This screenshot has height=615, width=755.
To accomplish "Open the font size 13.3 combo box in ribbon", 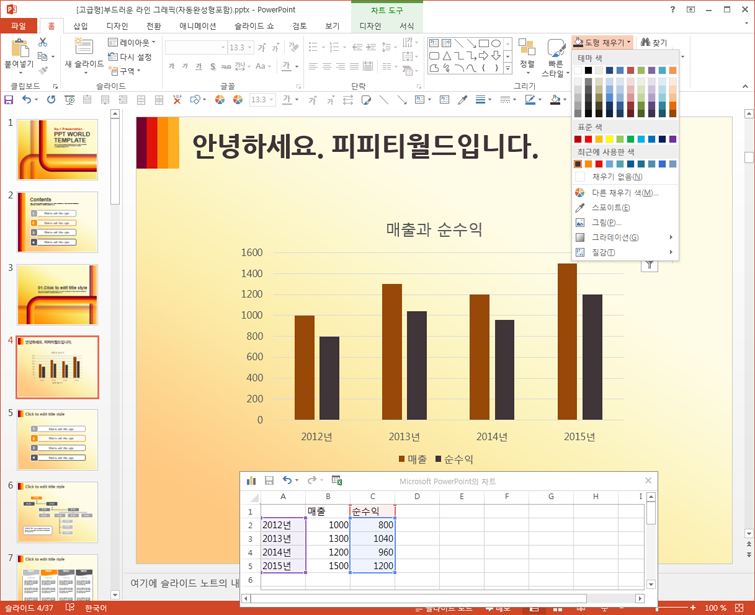I will pos(240,47).
